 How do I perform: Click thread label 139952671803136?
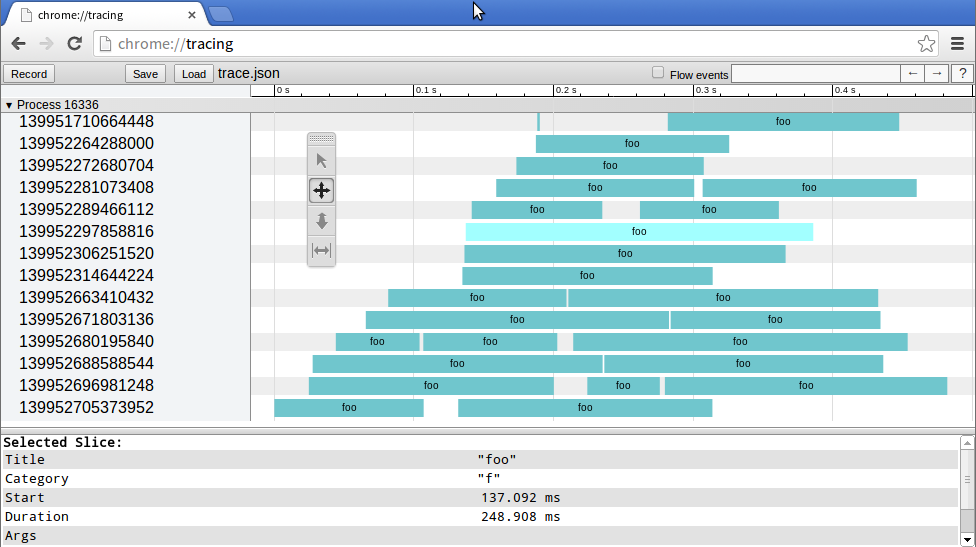[86, 319]
